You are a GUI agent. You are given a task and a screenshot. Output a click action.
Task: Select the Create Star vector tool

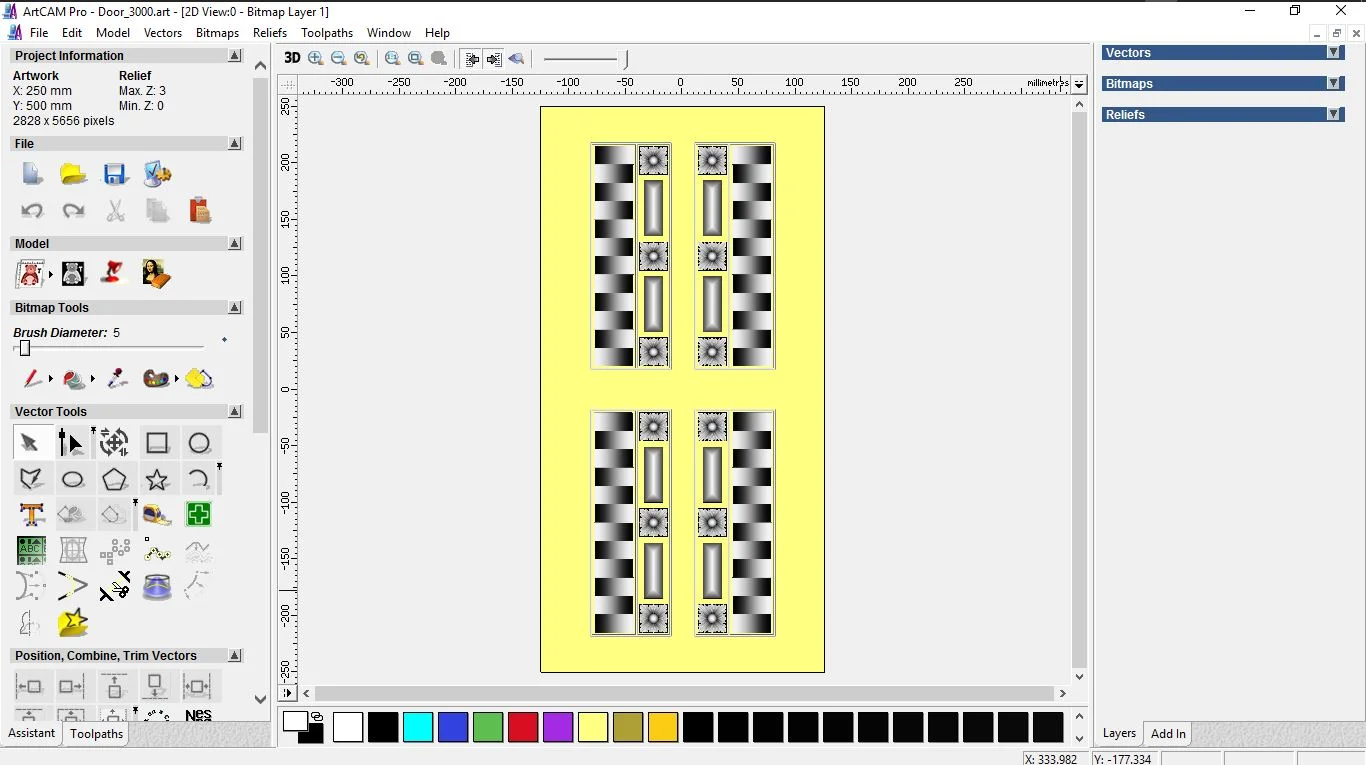tap(157, 479)
